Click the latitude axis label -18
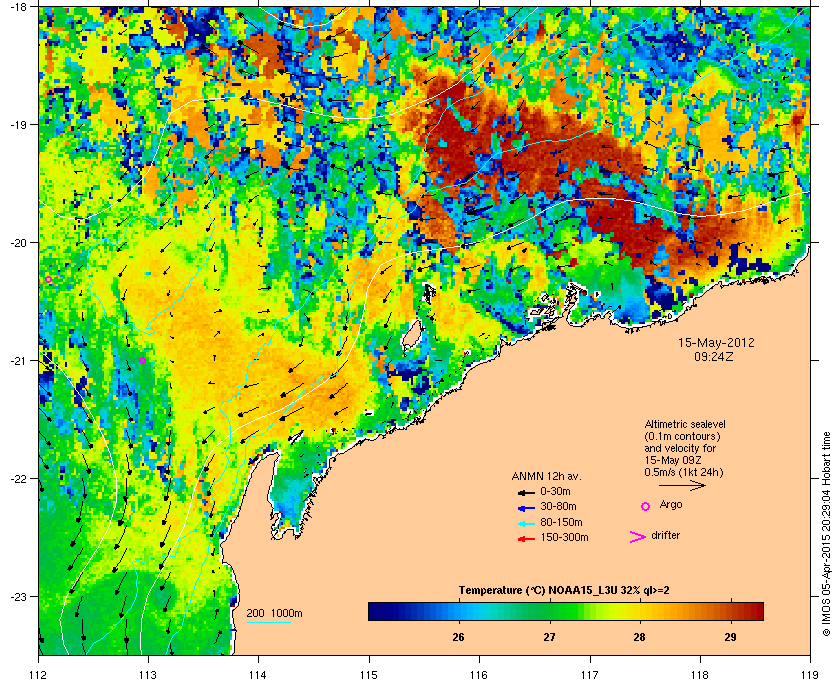This screenshot has height=680, width=840. [x=18, y=7]
